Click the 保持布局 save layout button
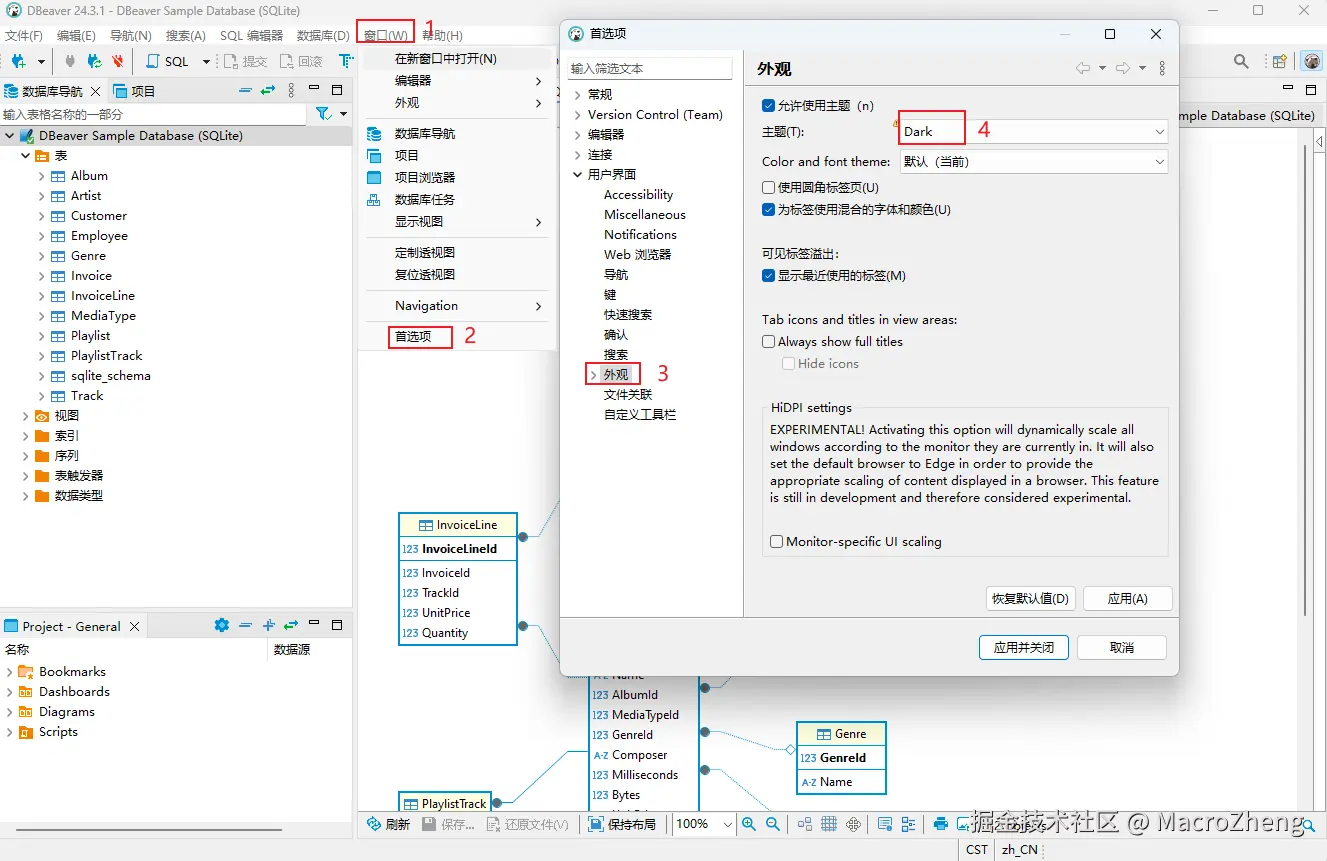 (x=622, y=824)
